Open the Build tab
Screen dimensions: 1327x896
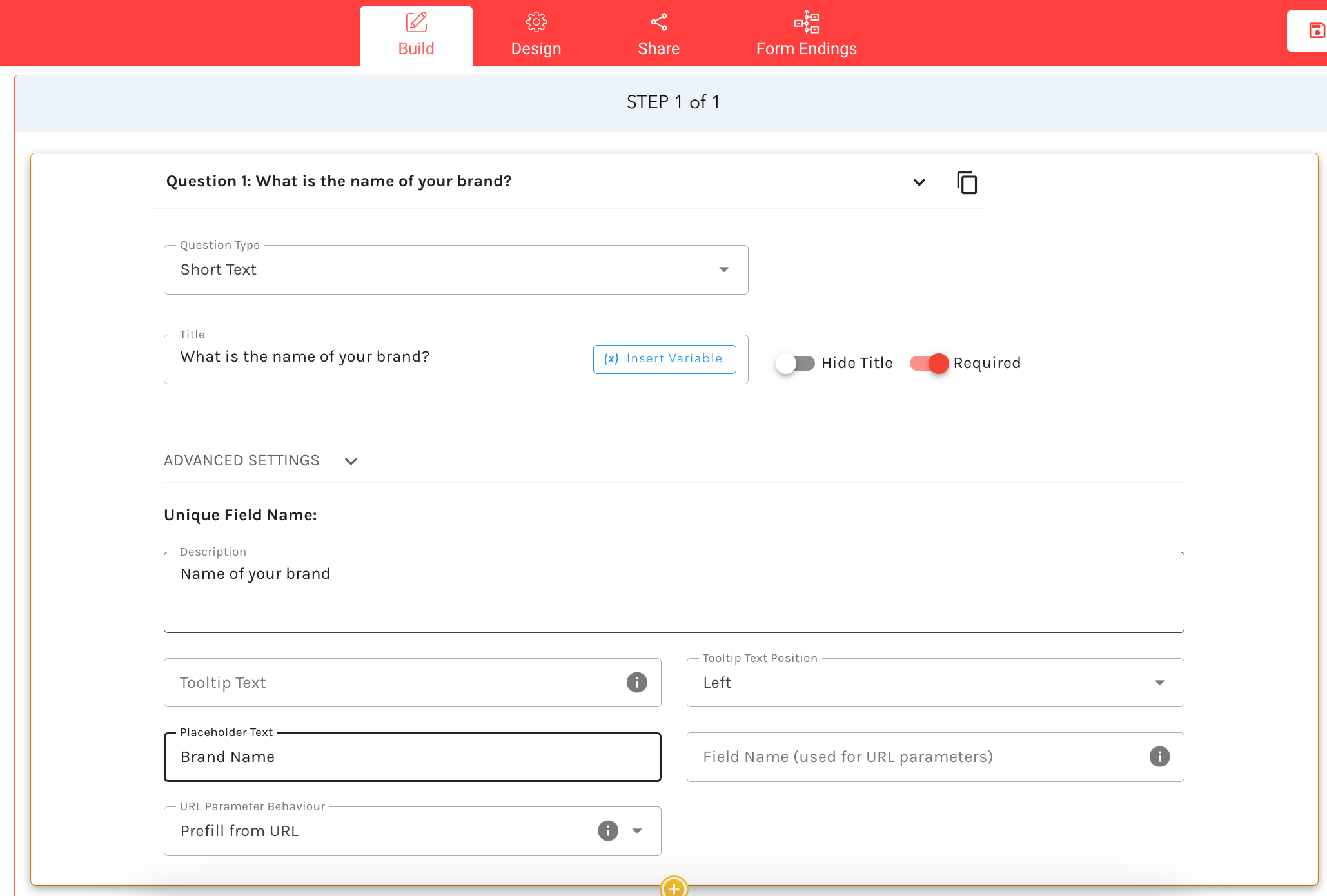coord(416,35)
